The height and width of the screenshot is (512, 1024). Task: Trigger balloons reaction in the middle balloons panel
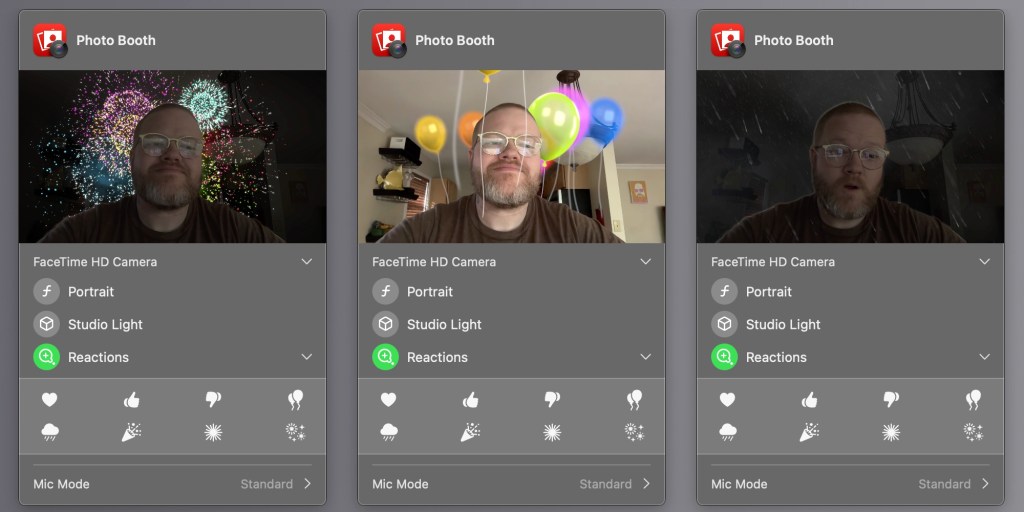click(634, 400)
